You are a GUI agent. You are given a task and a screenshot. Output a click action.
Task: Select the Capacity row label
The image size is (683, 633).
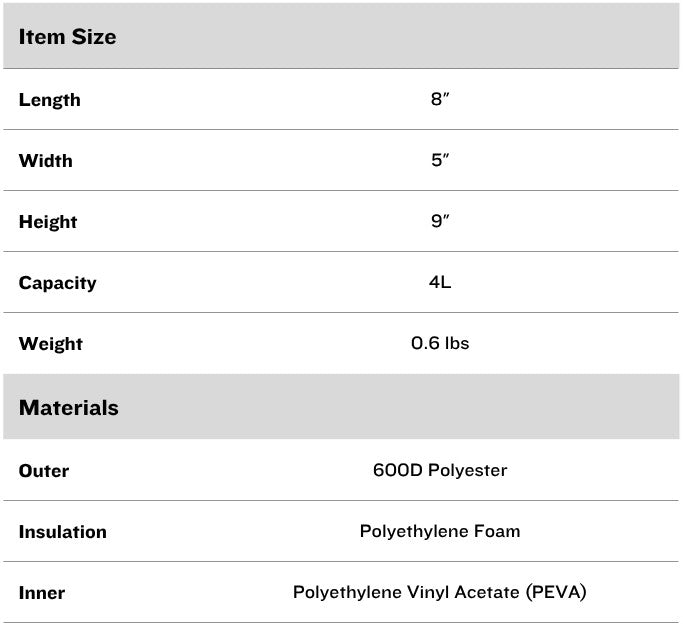(57, 283)
